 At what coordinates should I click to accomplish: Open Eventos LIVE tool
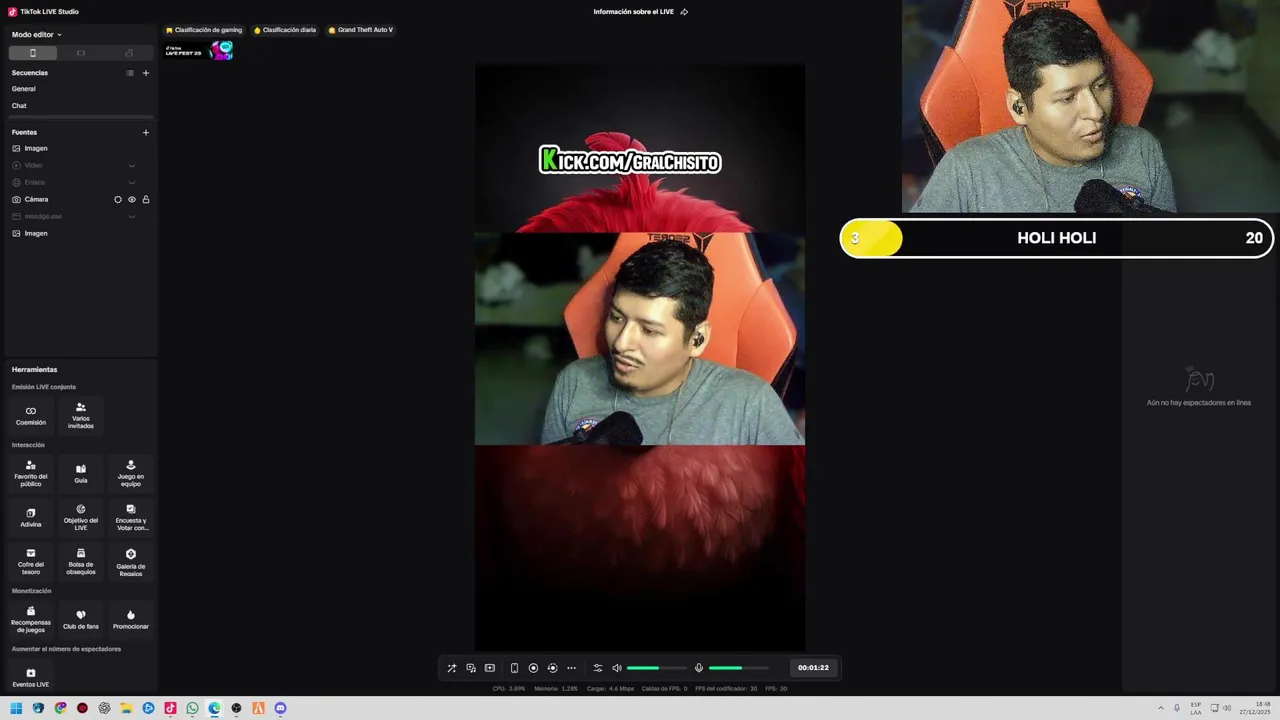pyautogui.click(x=31, y=677)
